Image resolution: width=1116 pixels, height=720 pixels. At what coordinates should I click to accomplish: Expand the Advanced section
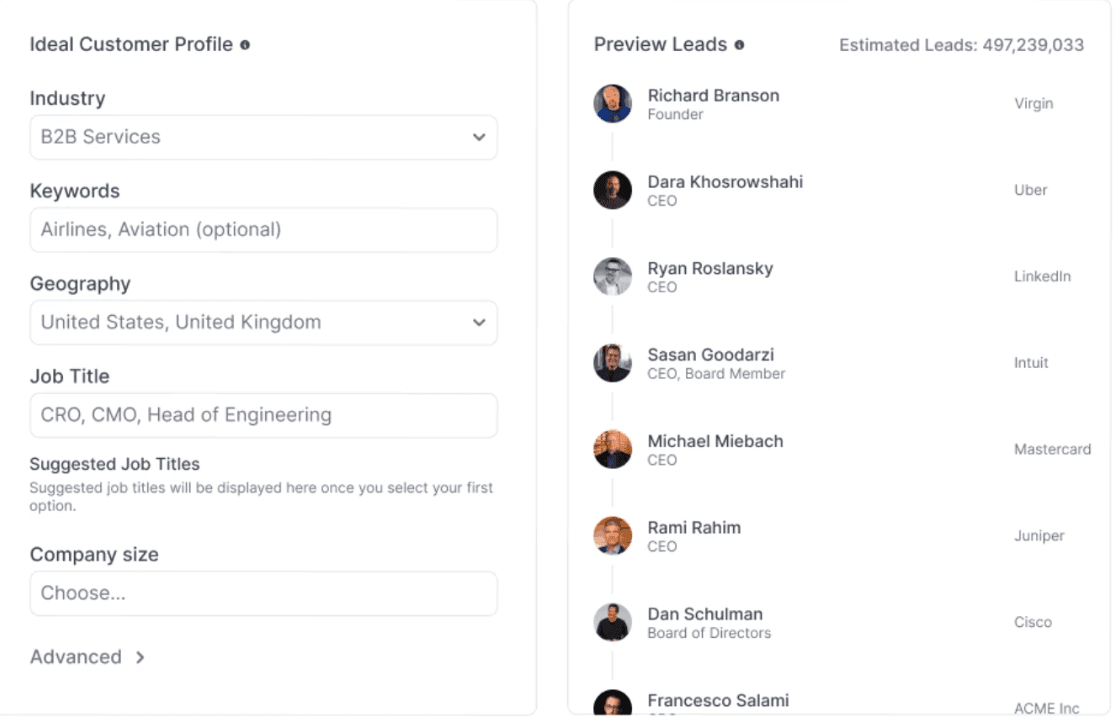[87, 657]
